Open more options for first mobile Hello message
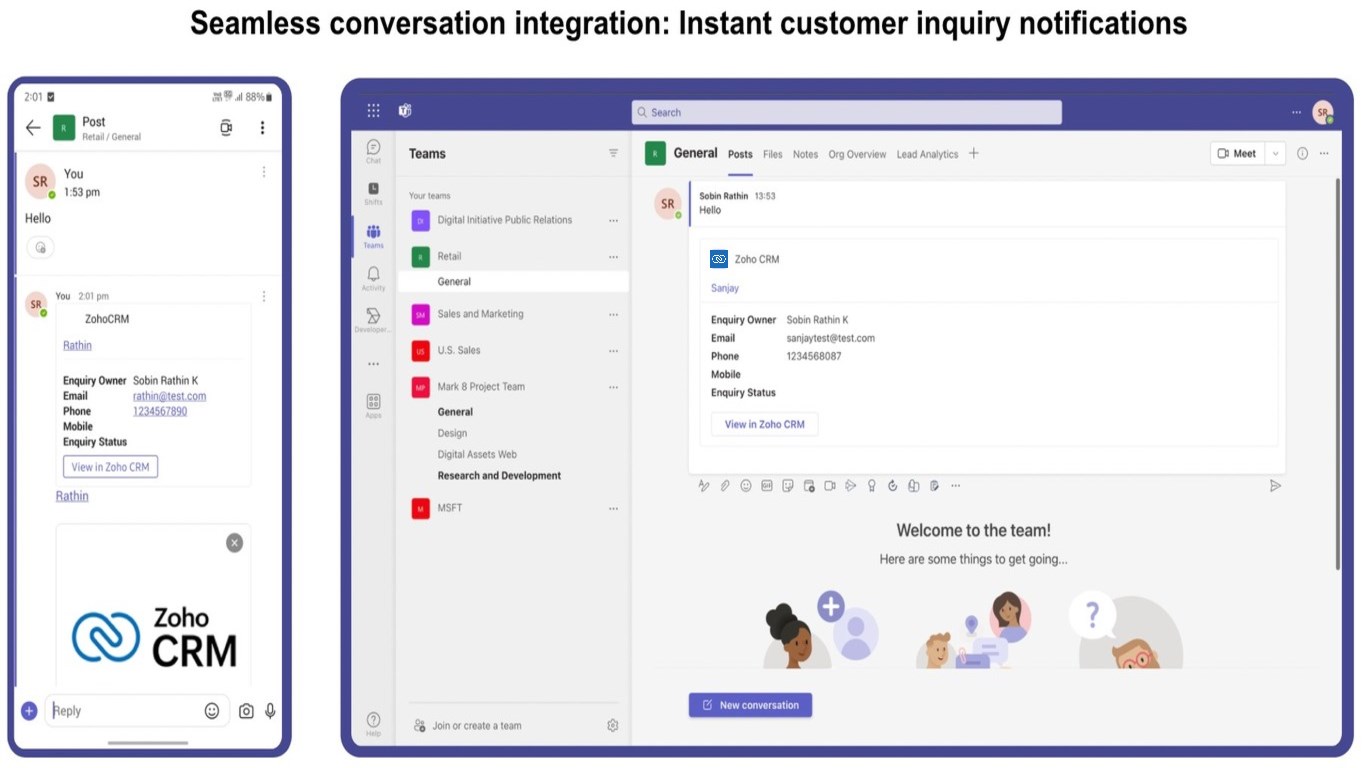 coord(264,172)
